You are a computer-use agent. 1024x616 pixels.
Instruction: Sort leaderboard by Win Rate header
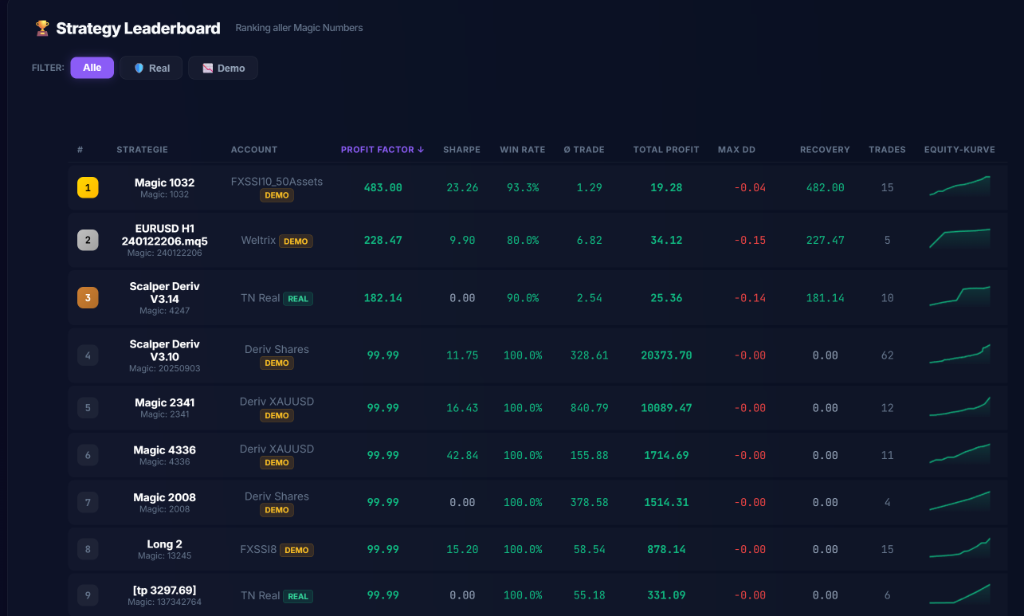pos(522,149)
